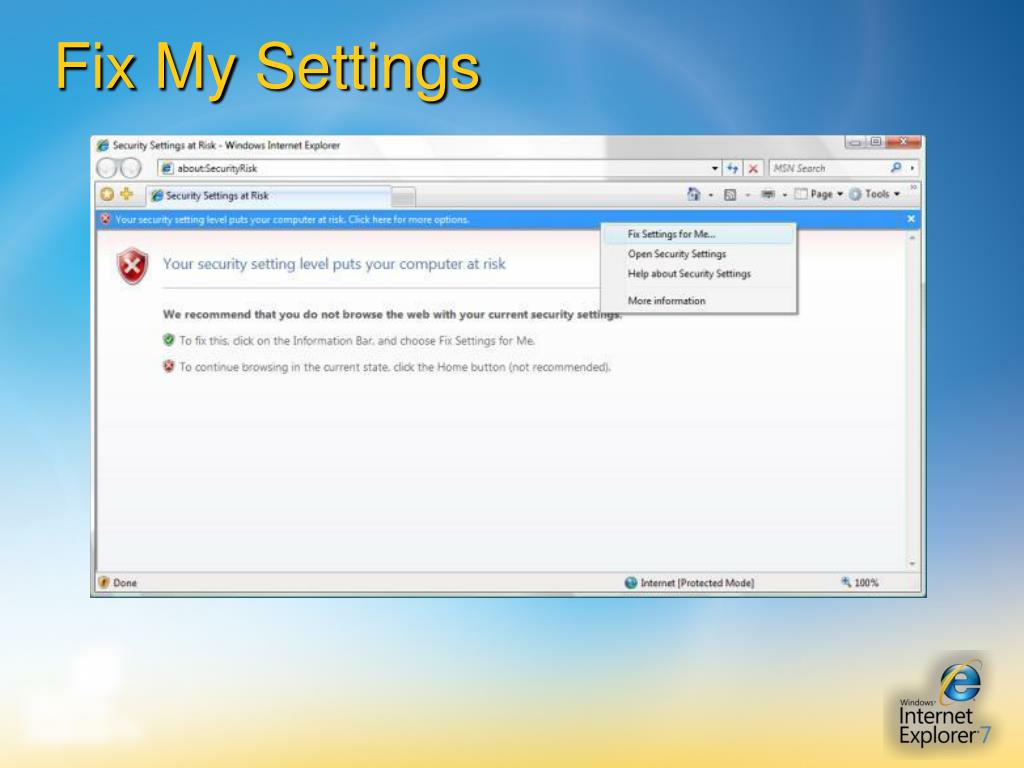Click the browser Forward arrow button
The height and width of the screenshot is (768, 1024).
[131, 168]
